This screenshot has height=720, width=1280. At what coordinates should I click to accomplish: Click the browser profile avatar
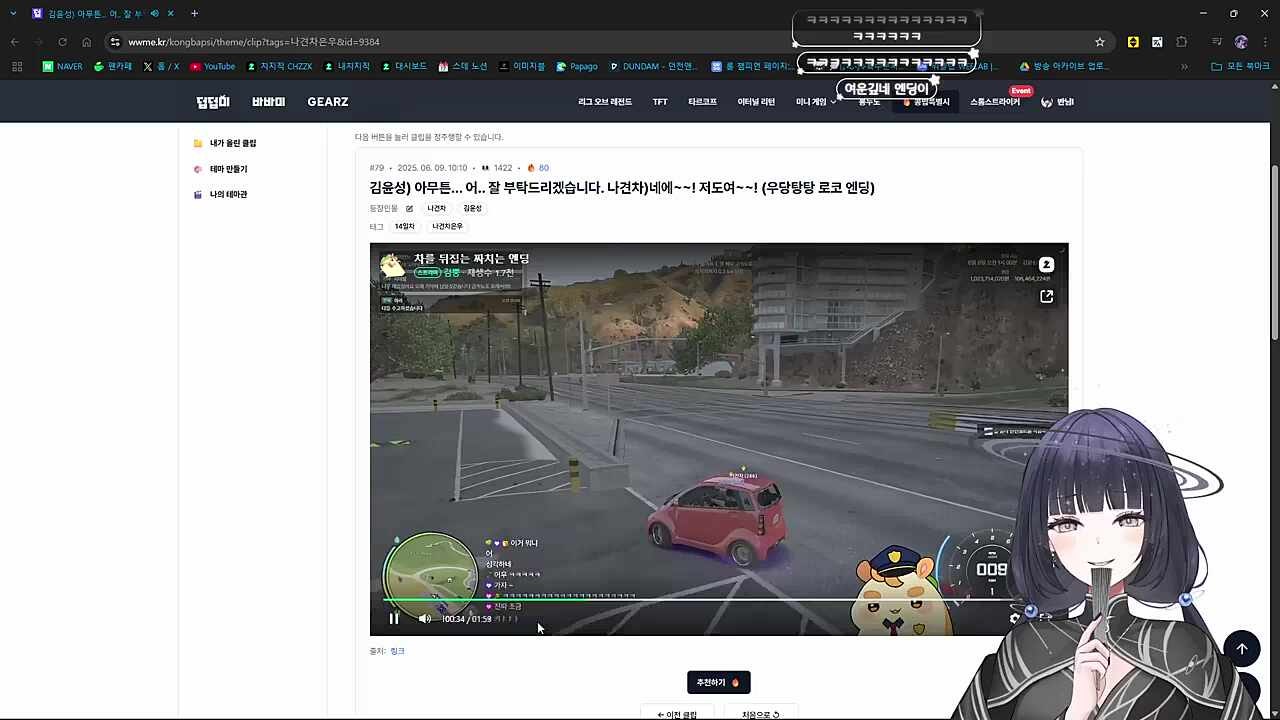pyautogui.click(x=1241, y=42)
